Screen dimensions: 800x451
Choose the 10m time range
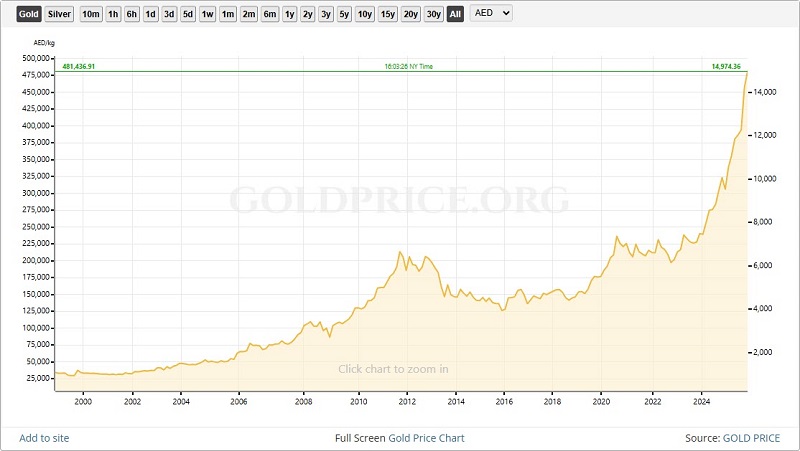point(91,14)
